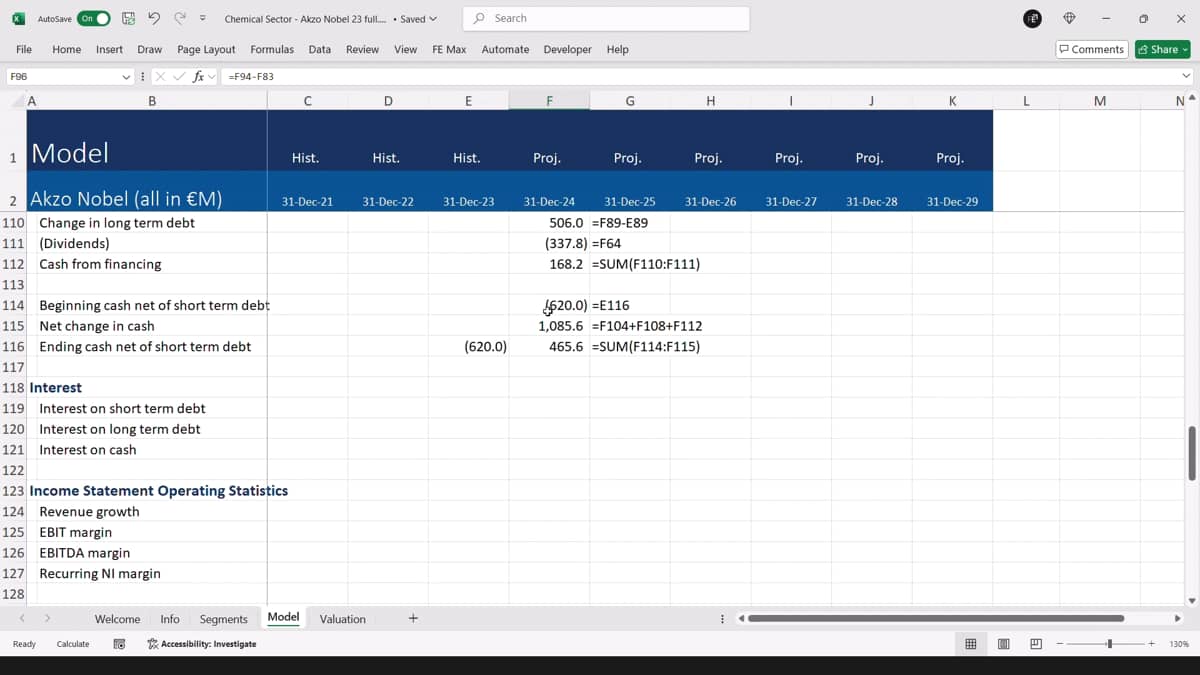
Task: Click the diamond premium icon in title bar
Action: click(1069, 18)
